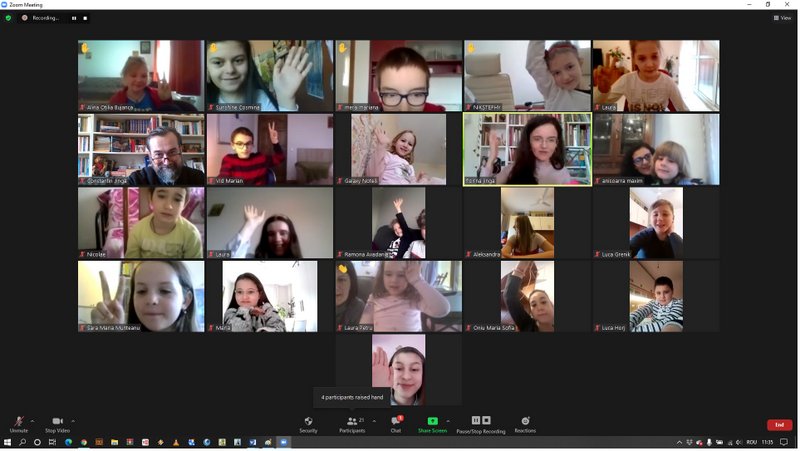Click the green encryption shield icon

click(x=9, y=18)
